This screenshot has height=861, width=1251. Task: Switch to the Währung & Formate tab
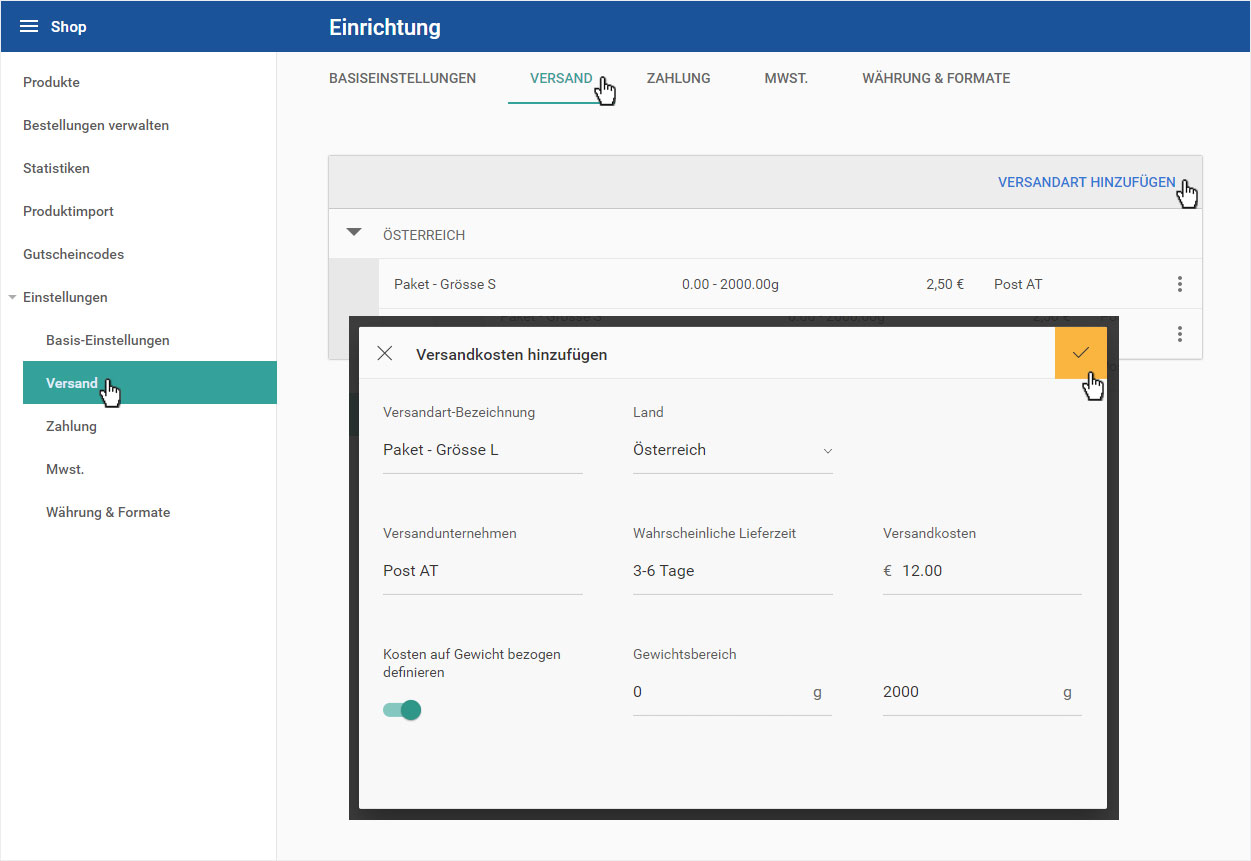pos(936,78)
